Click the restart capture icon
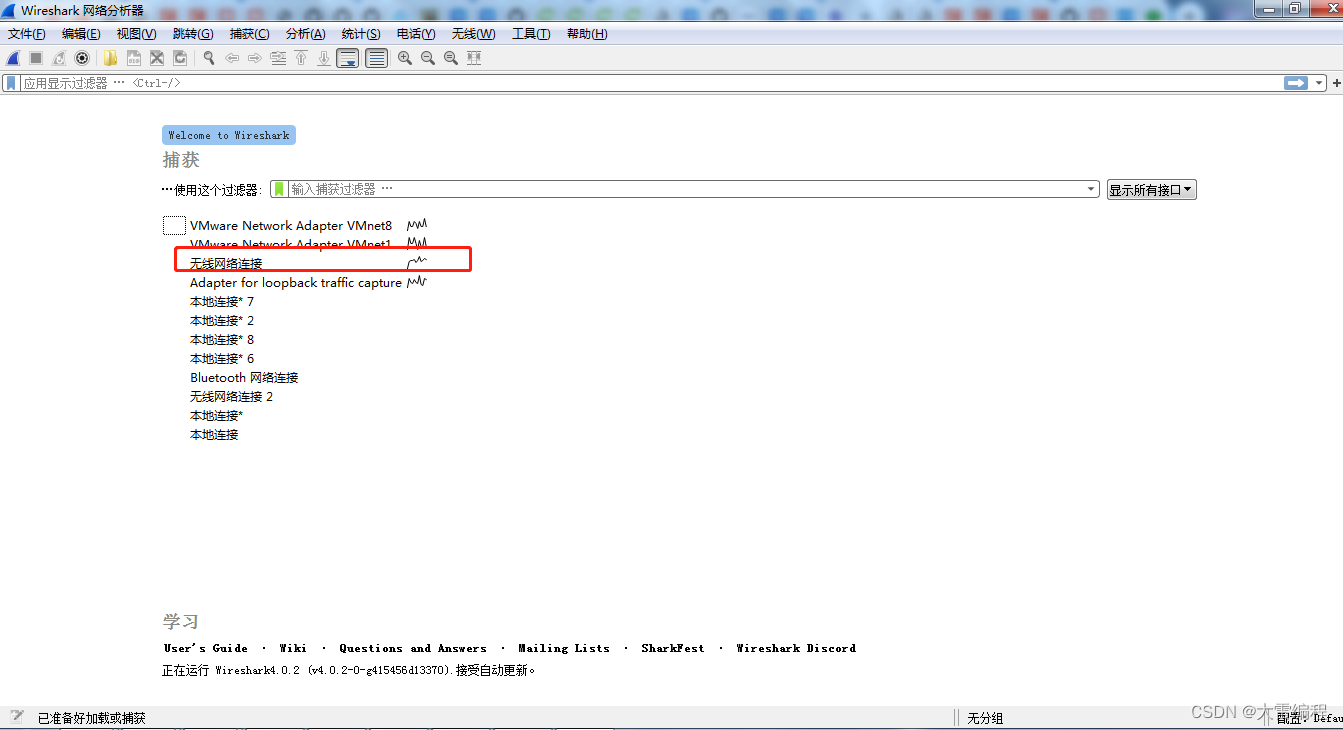This screenshot has width=1343, height=730. click(59, 58)
